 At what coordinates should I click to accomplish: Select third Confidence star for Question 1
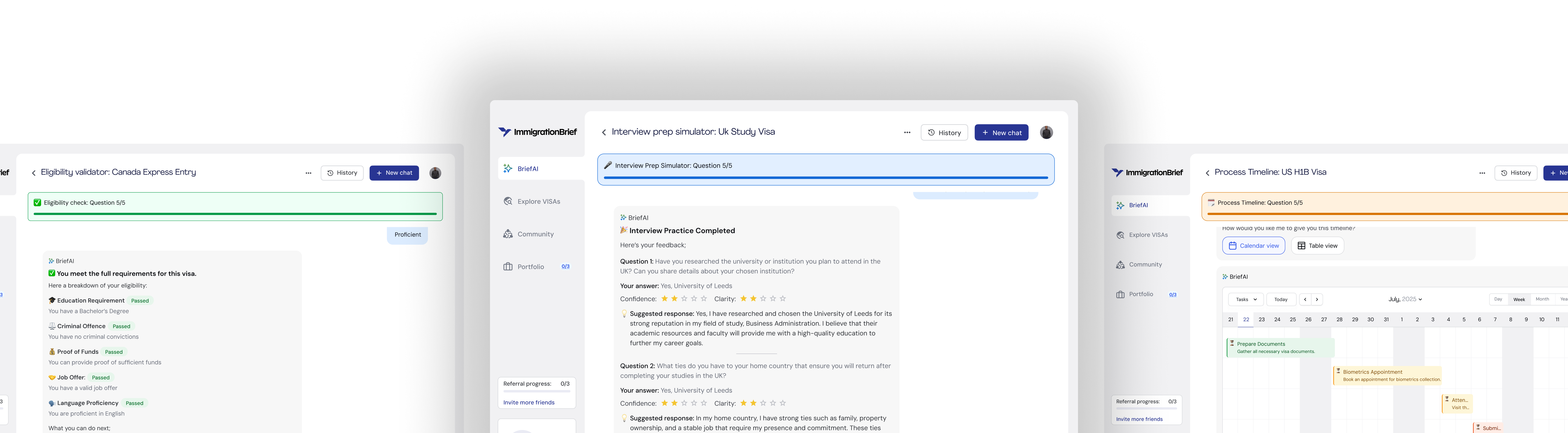tap(684, 299)
